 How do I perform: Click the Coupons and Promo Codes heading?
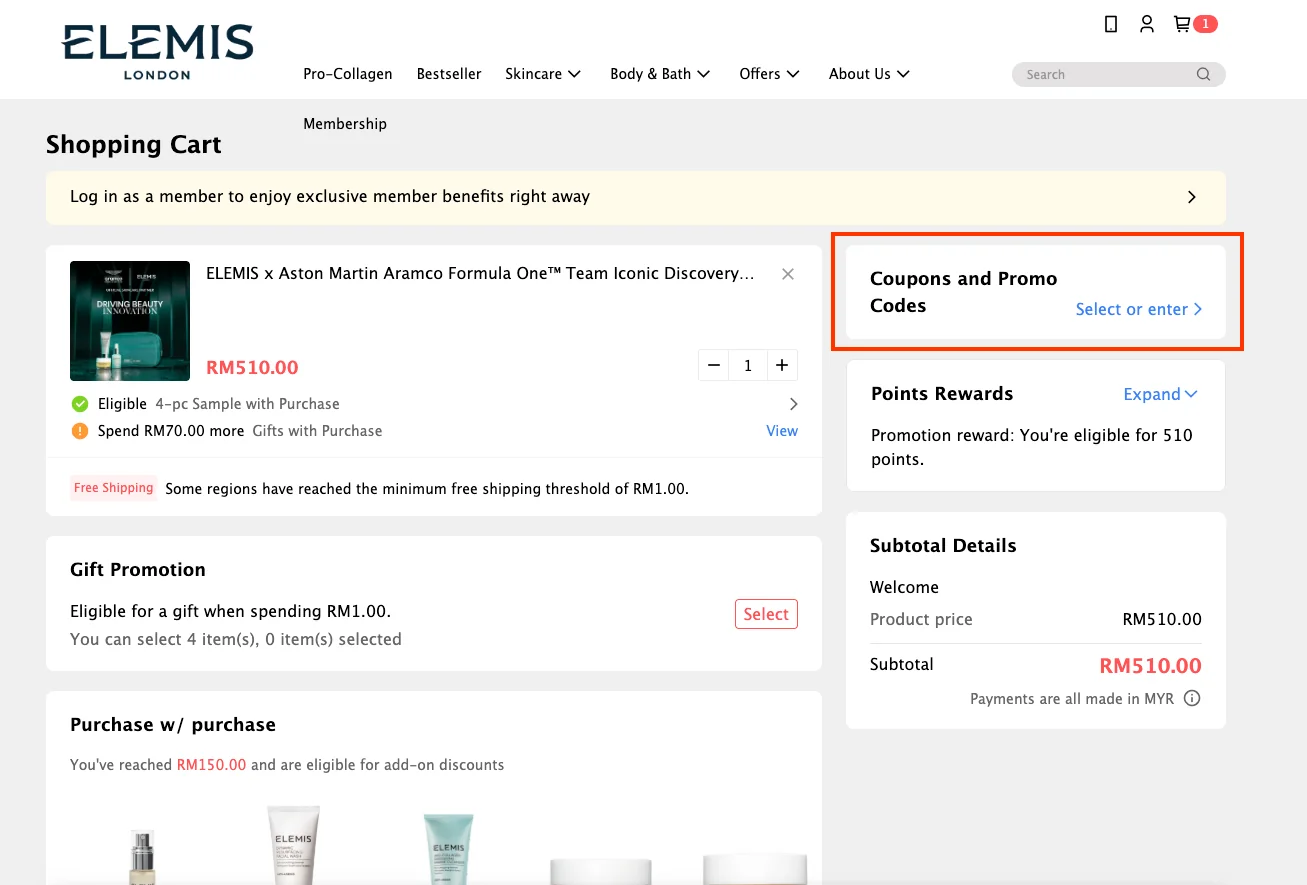pos(963,292)
